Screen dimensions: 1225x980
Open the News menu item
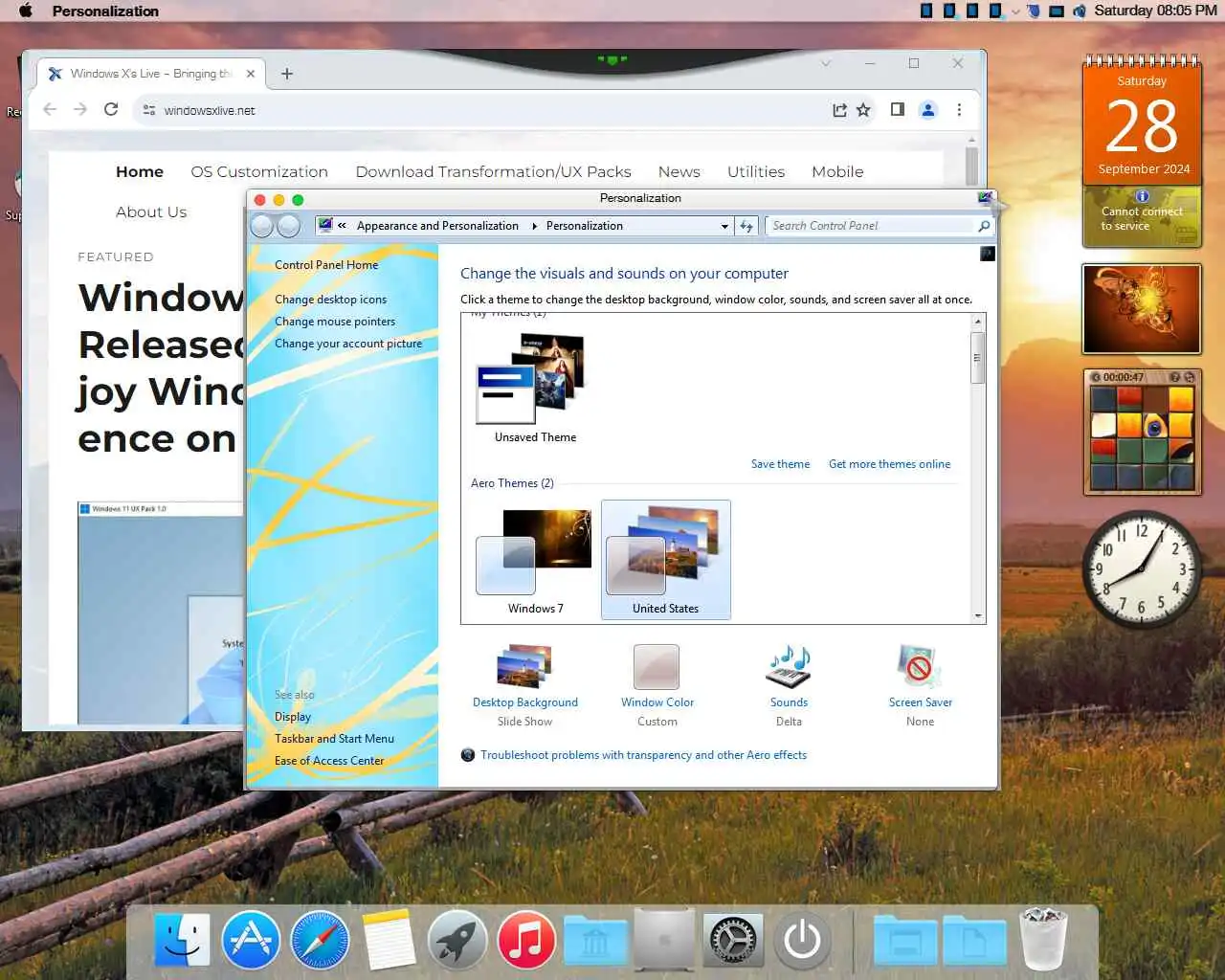pyautogui.click(x=679, y=171)
